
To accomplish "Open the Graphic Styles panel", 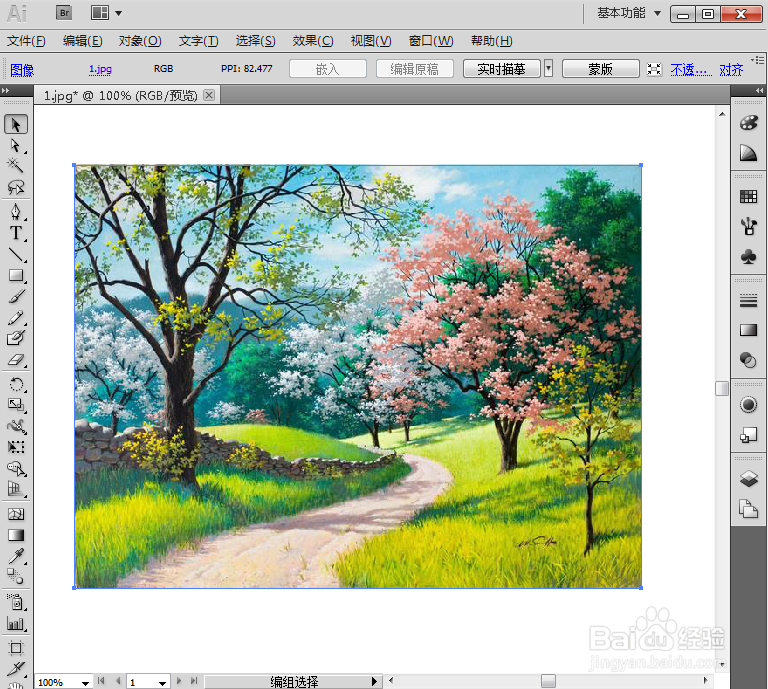I will [748, 435].
